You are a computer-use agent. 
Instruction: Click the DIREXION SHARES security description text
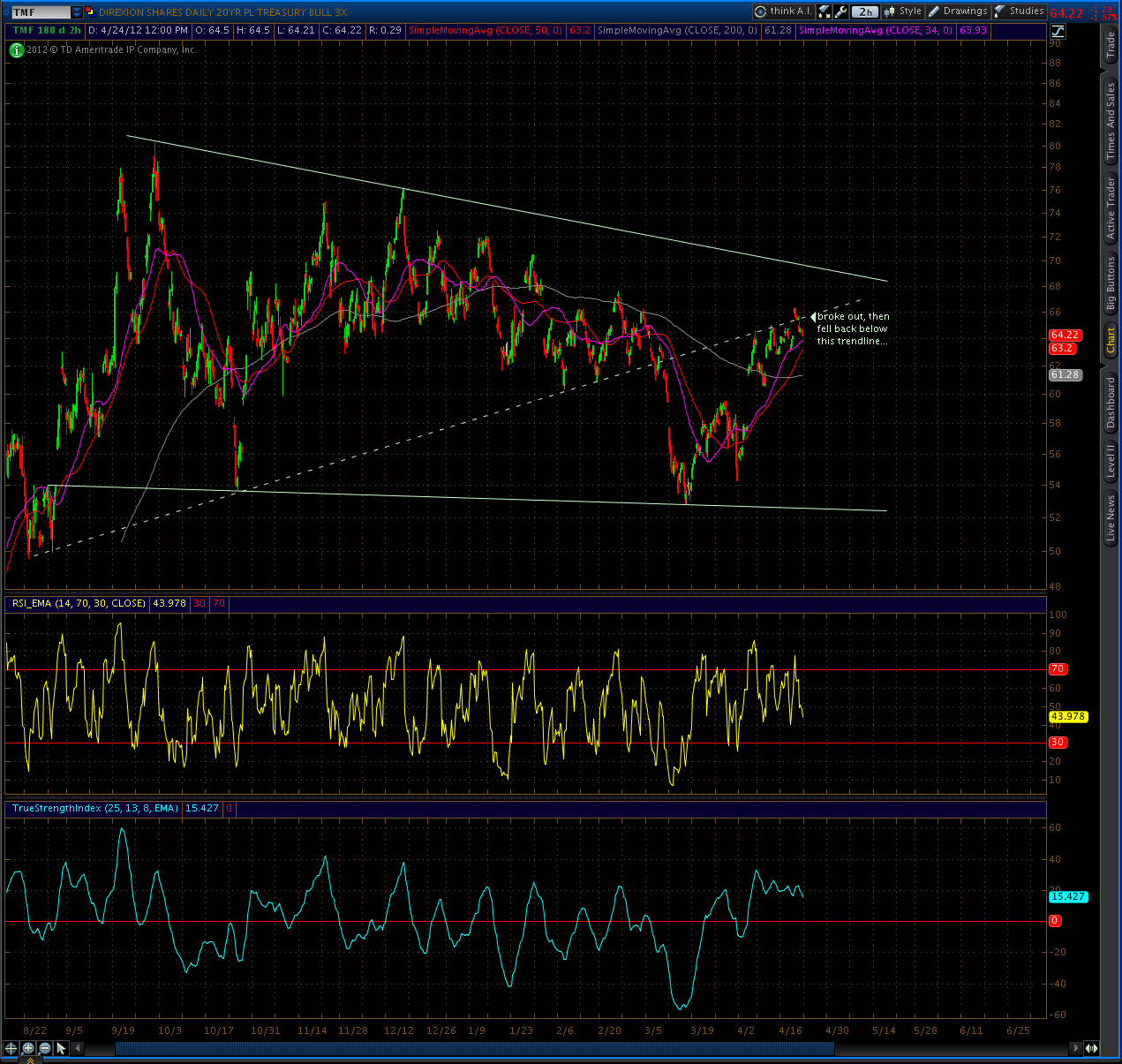click(223, 12)
